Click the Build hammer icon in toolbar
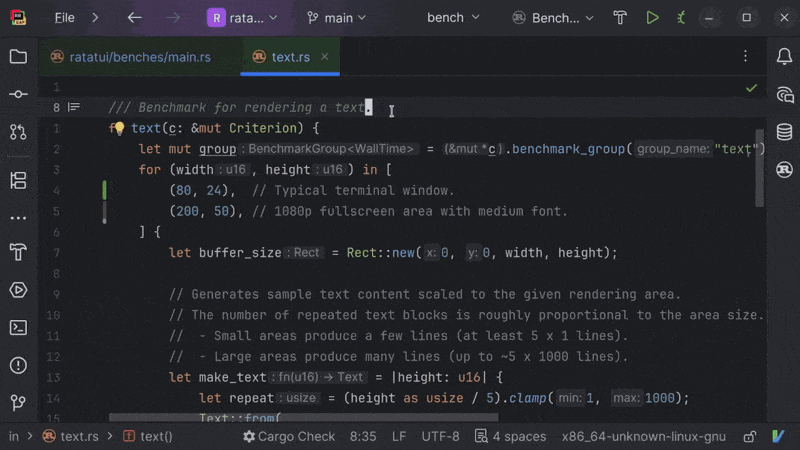Image resolution: width=800 pixels, height=450 pixels. point(620,18)
